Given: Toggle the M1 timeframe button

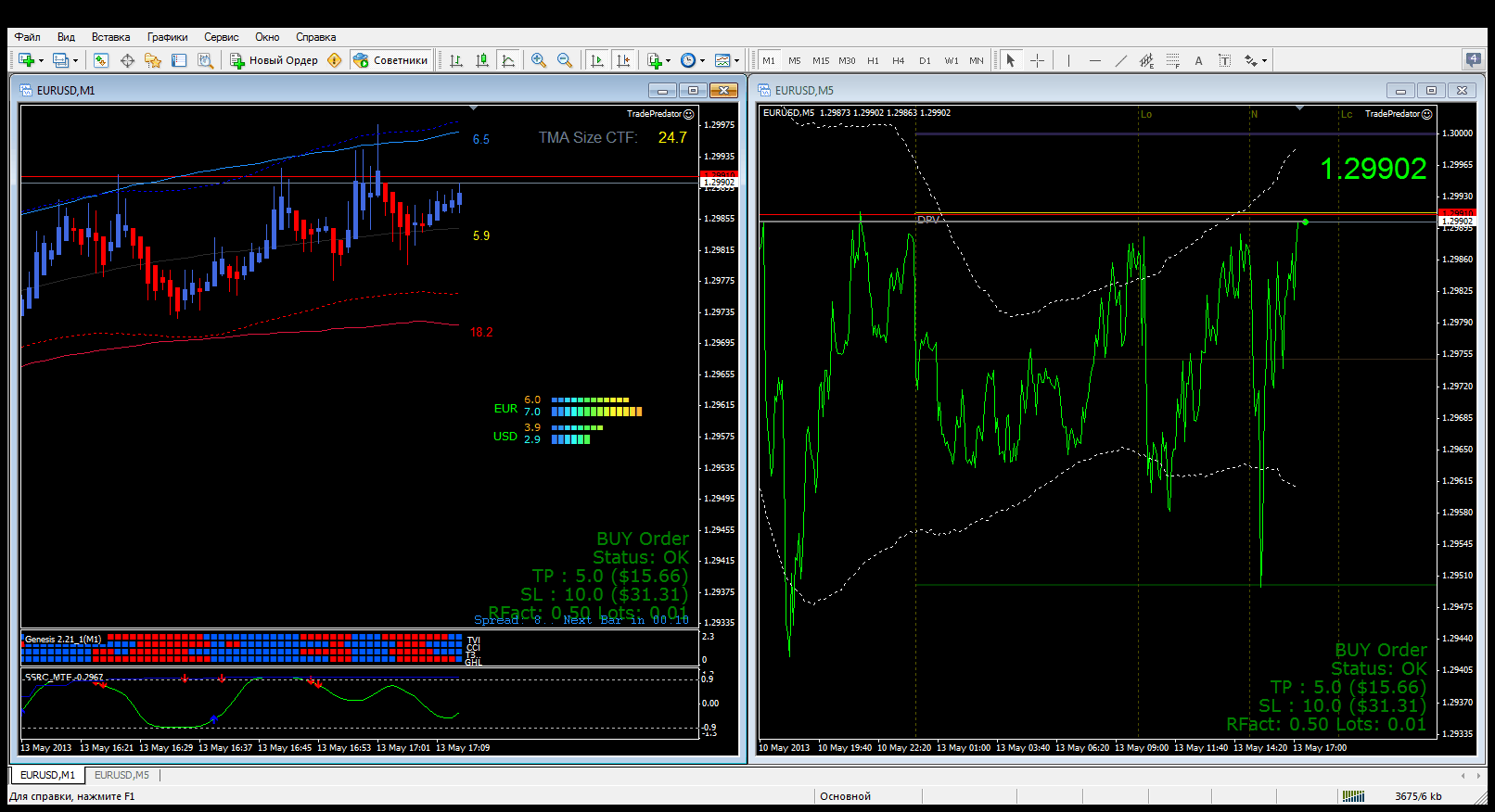Looking at the screenshot, I should (769, 60).
